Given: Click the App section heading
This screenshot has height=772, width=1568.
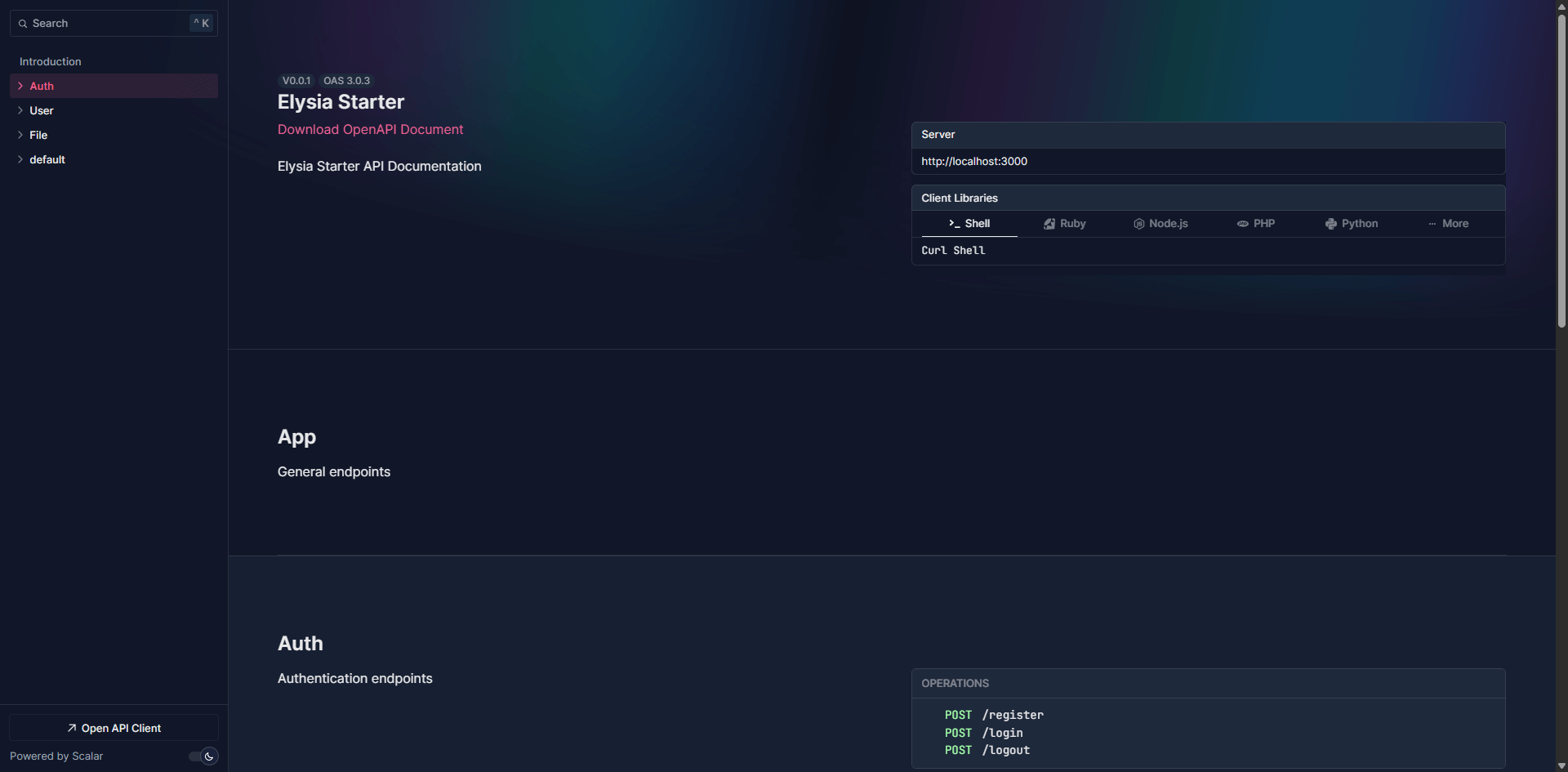Looking at the screenshot, I should click(296, 437).
